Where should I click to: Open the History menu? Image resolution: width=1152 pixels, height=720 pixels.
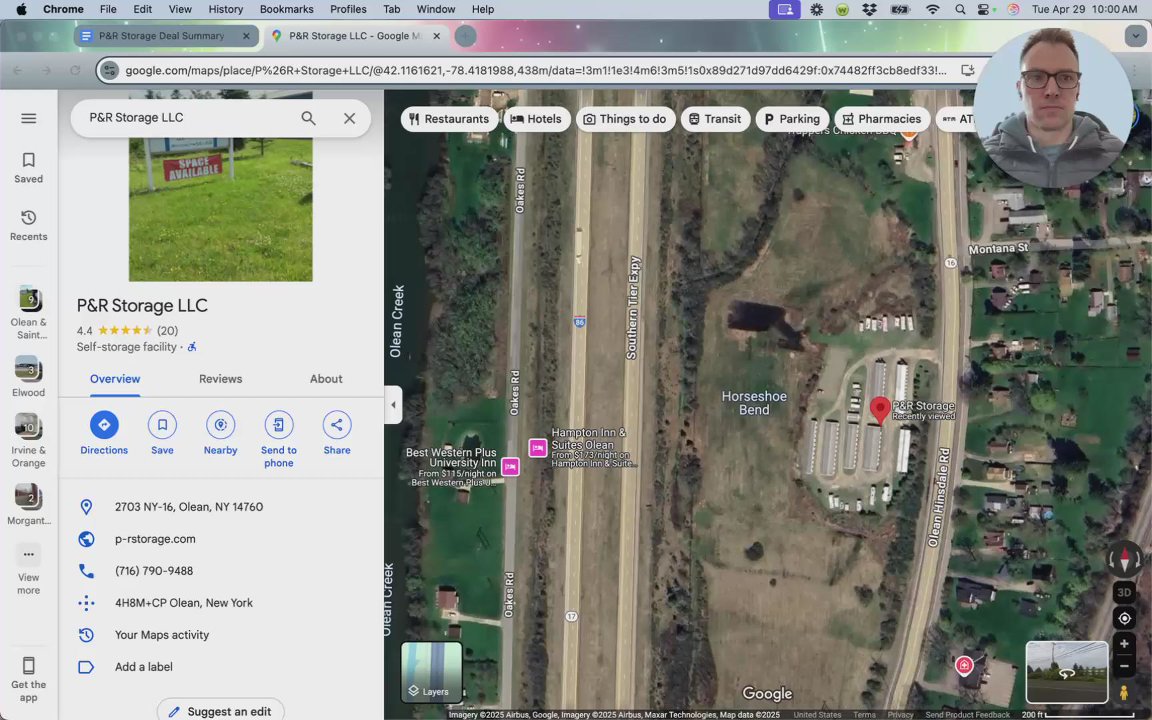pos(226,10)
